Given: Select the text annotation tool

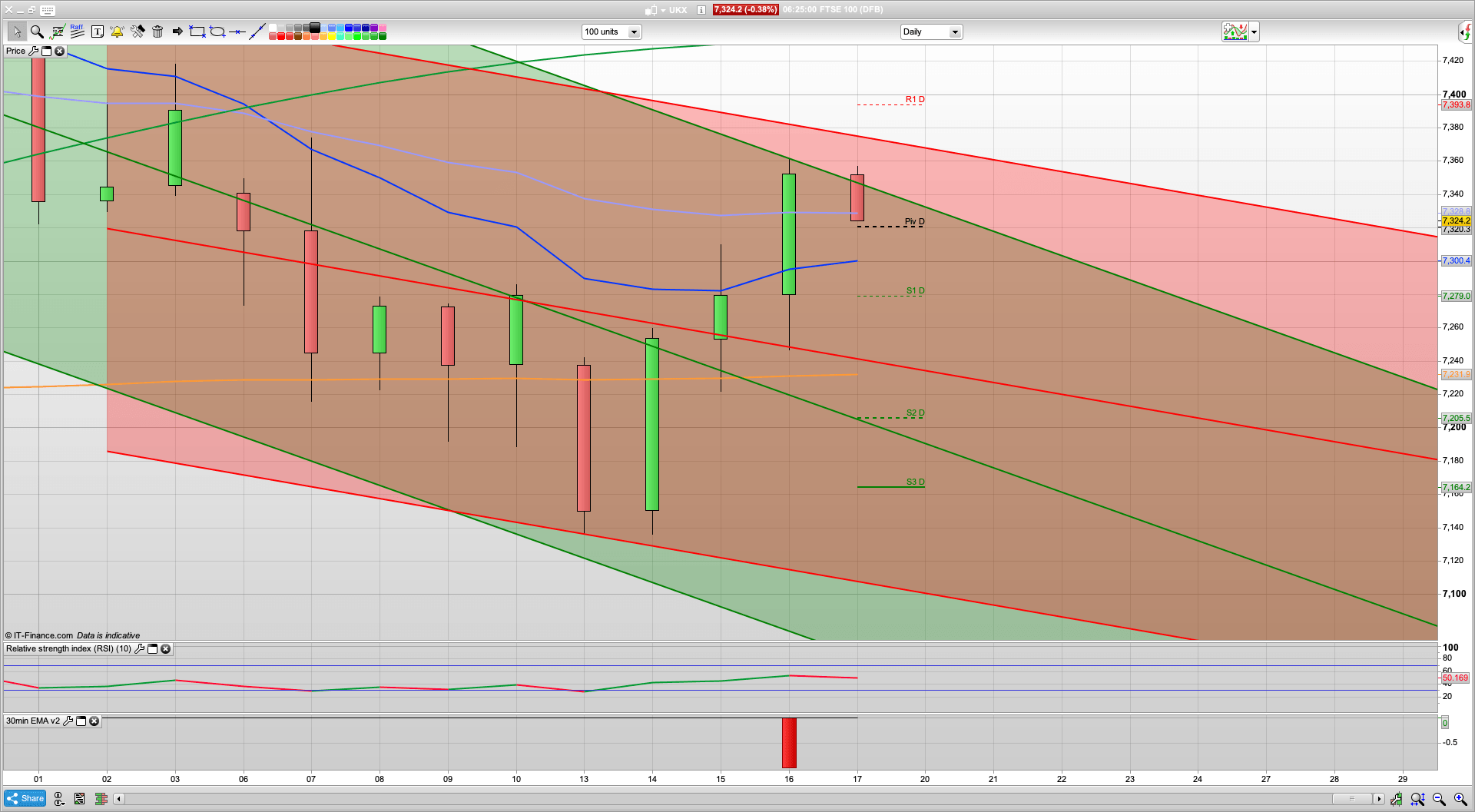Looking at the screenshot, I should pyautogui.click(x=98, y=31).
